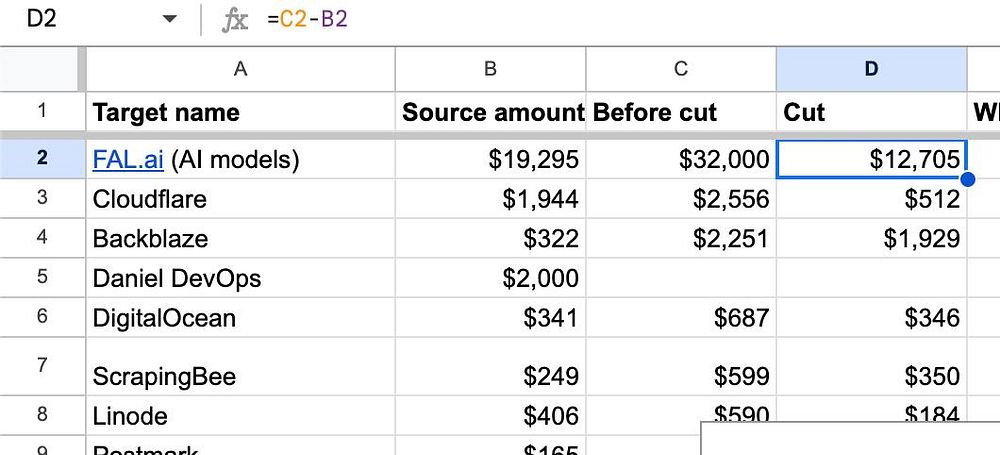Open the FAL.ai hyperlink
This screenshot has width=1000, height=455.
pos(128,159)
